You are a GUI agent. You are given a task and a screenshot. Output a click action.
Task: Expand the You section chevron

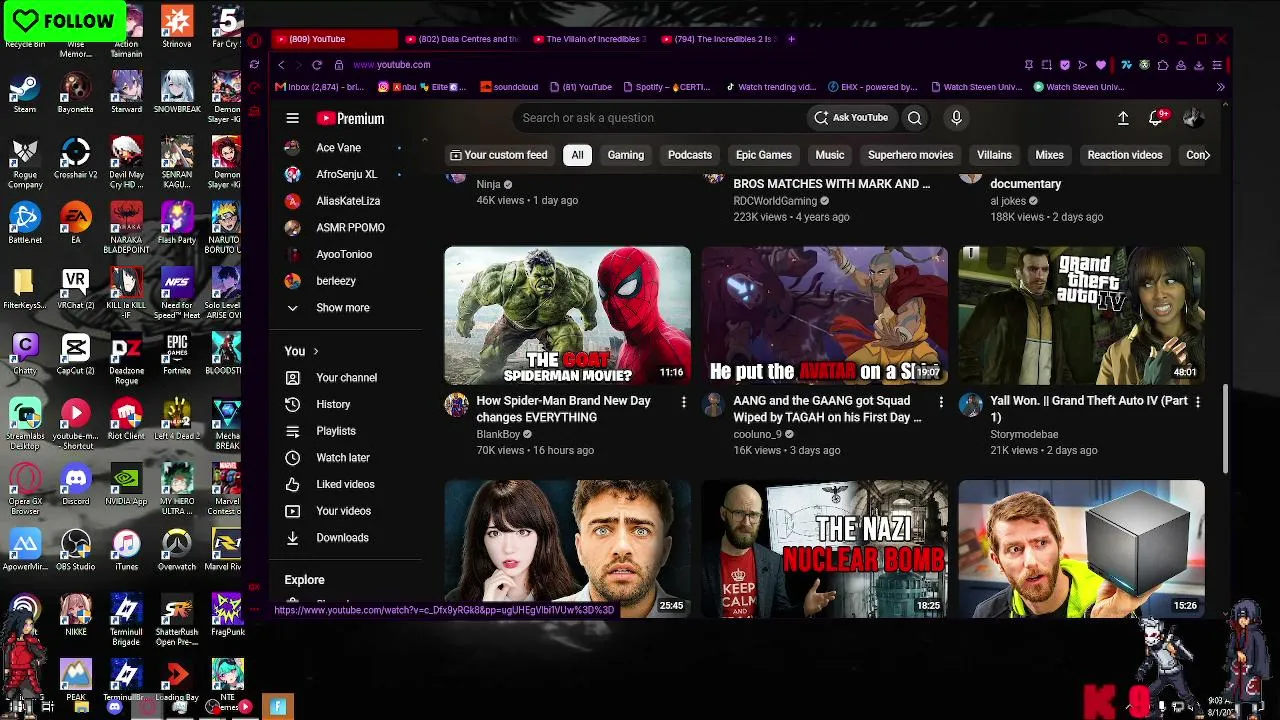click(x=316, y=351)
